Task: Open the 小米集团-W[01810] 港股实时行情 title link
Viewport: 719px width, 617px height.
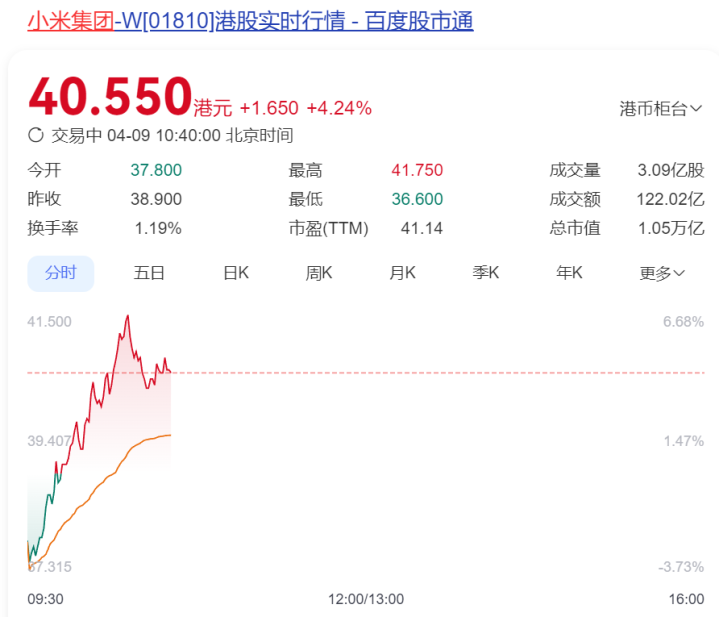Action: [x=250, y=21]
